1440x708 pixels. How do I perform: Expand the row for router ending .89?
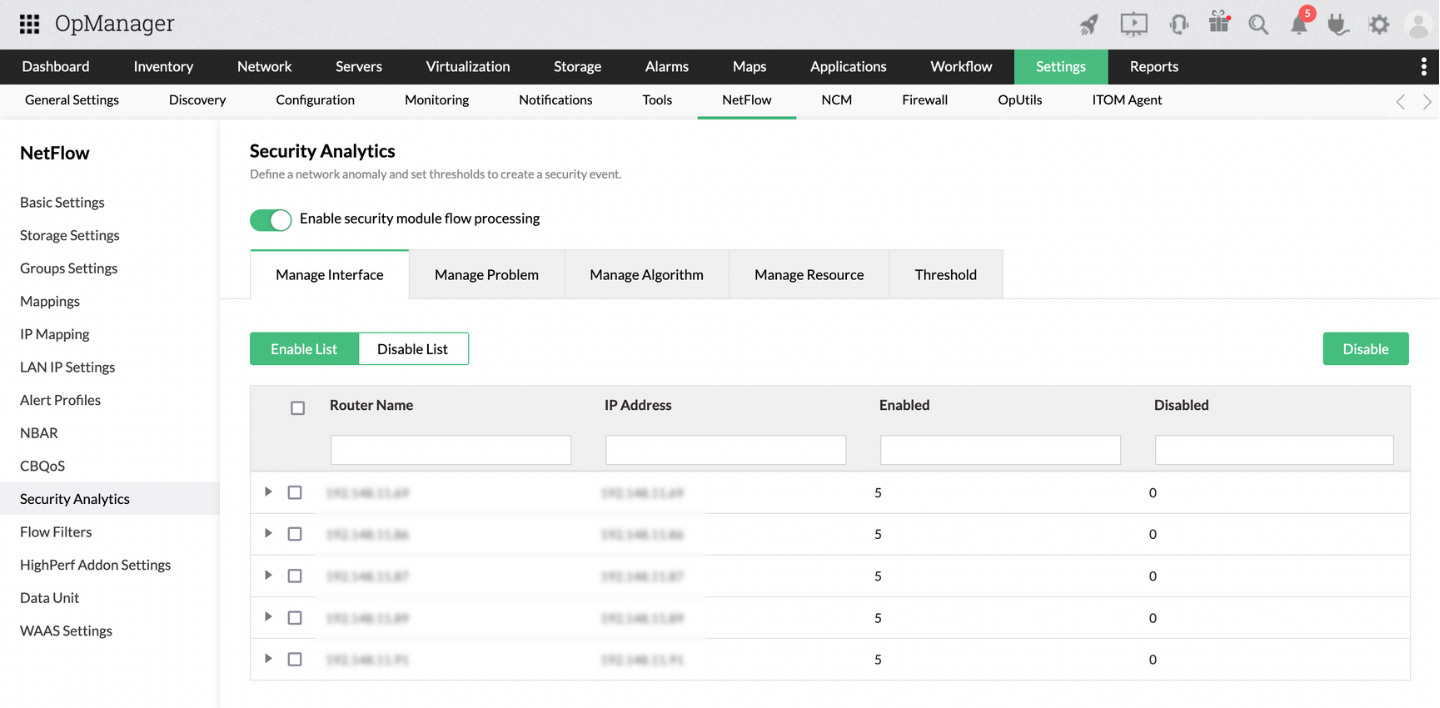(x=268, y=616)
